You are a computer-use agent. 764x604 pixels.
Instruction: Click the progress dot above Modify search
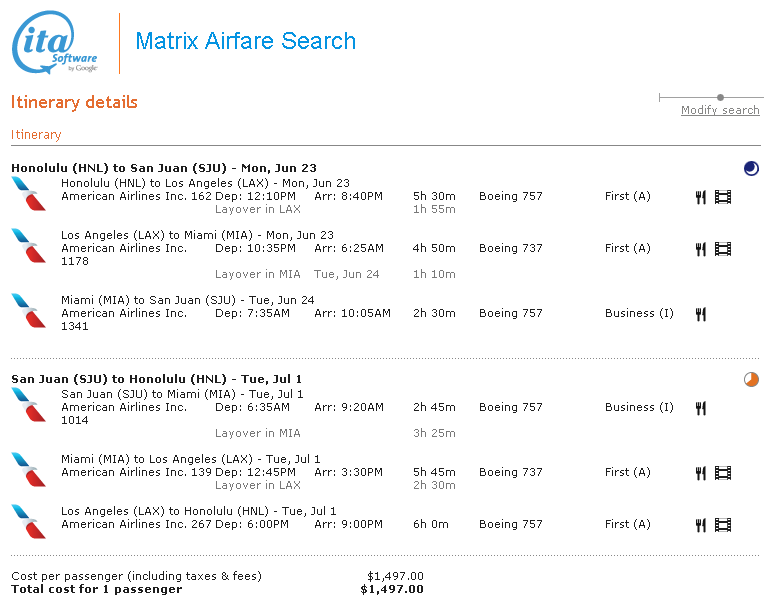coord(720,97)
